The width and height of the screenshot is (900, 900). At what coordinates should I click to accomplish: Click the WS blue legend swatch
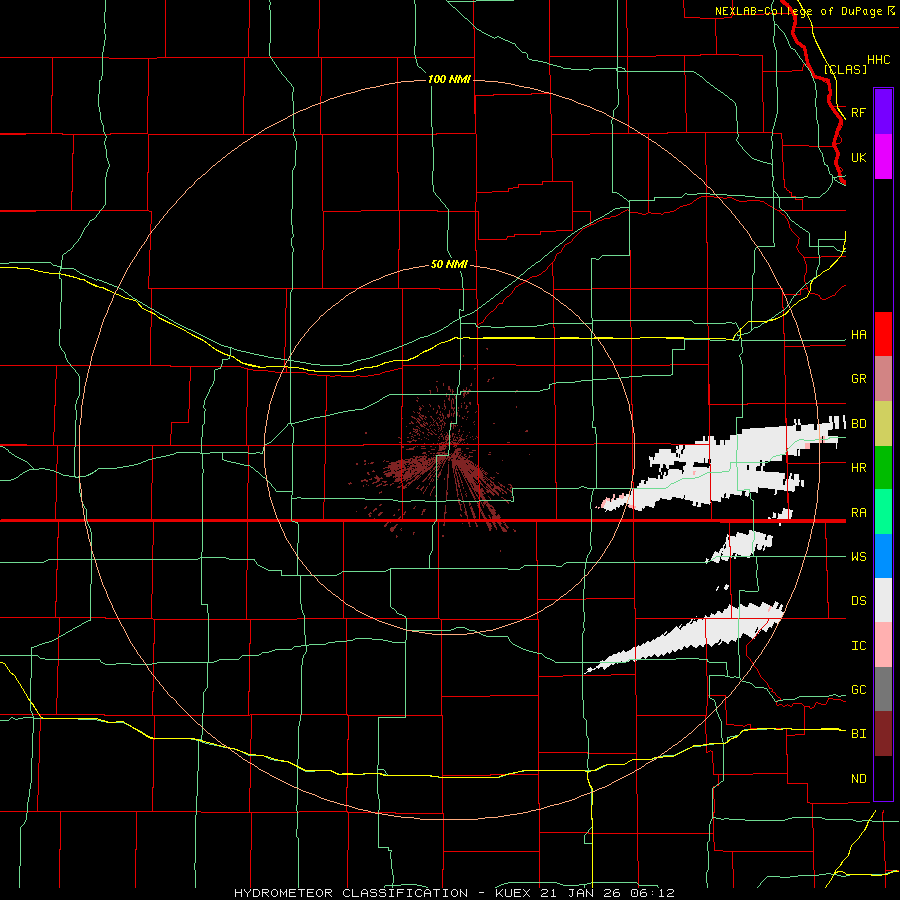(x=883, y=556)
